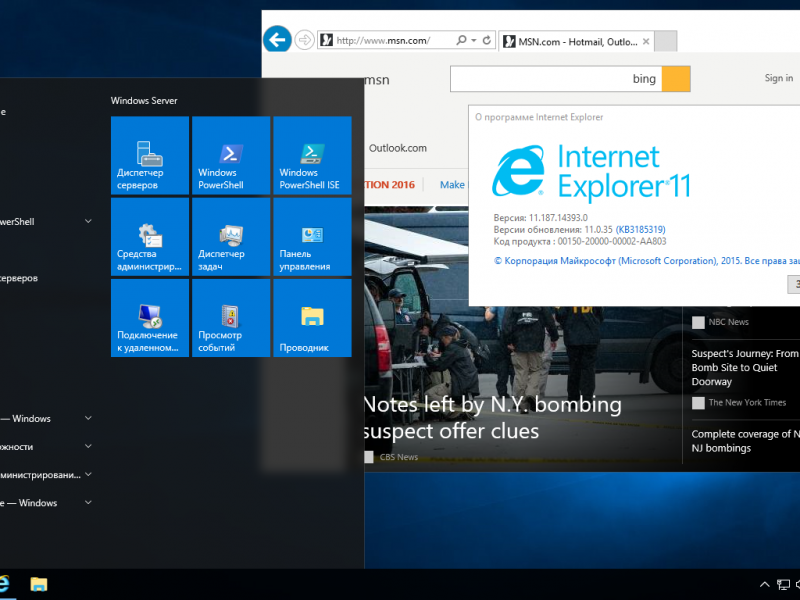Close the MSN.com browser tab
The height and width of the screenshot is (600, 800).
646,41
